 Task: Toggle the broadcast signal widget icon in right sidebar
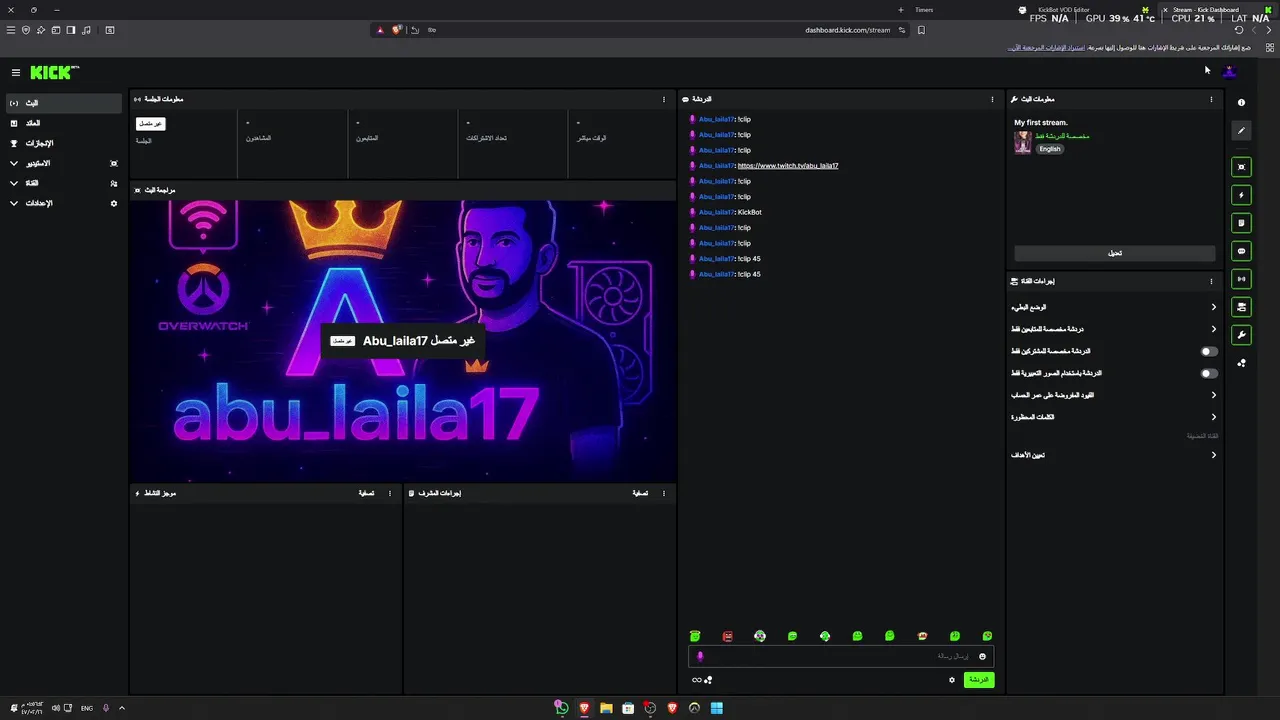point(1241,279)
